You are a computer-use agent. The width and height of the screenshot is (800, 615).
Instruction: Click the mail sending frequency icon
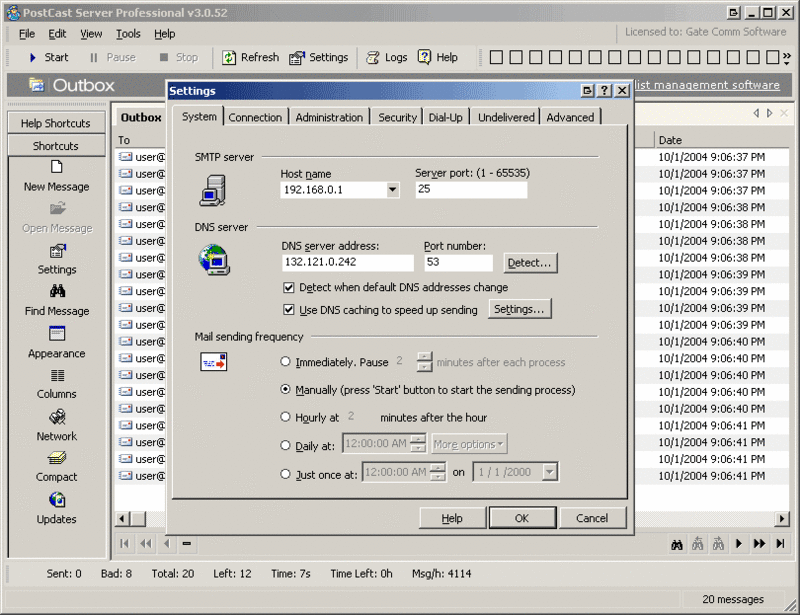click(213, 361)
